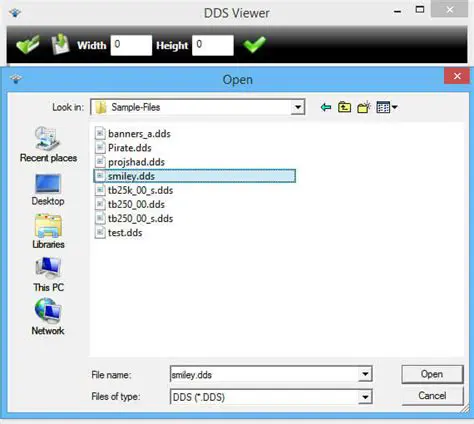Click the file icon beside tb25k_00_s.dds
The image size is (474, 424).
click(x=100, y=190)
